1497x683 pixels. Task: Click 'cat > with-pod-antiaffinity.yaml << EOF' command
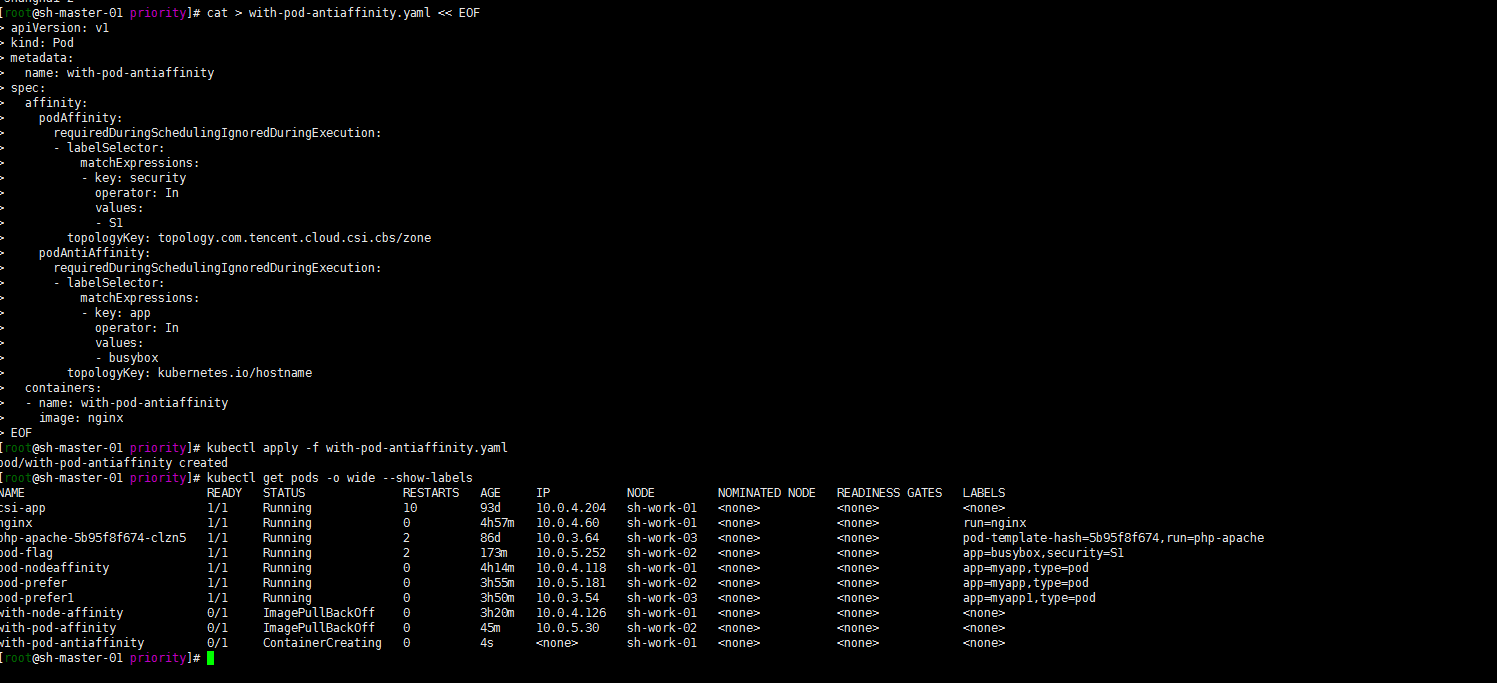[343, 13]
